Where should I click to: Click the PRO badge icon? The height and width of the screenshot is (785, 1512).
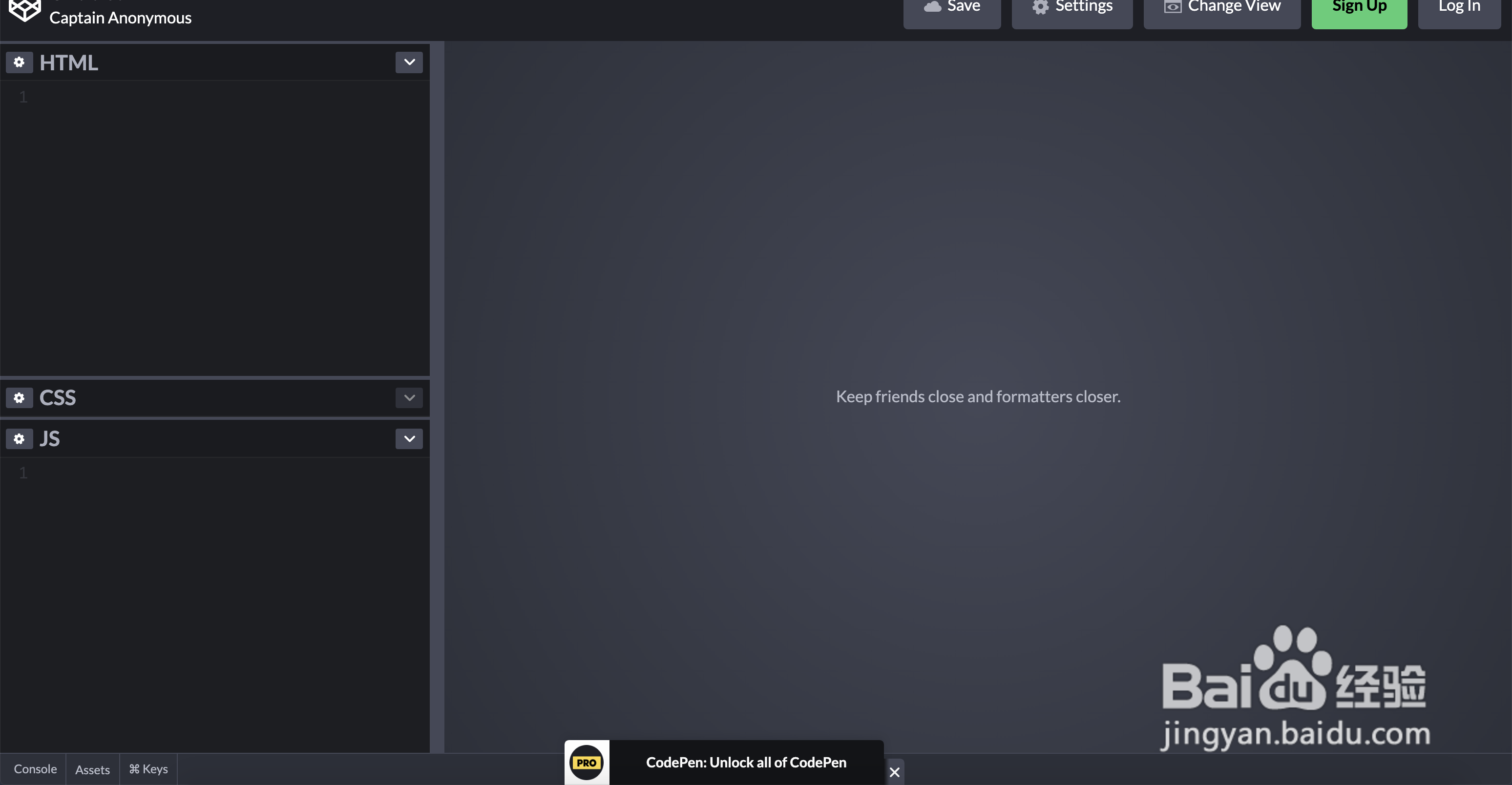tap(587, 763)
